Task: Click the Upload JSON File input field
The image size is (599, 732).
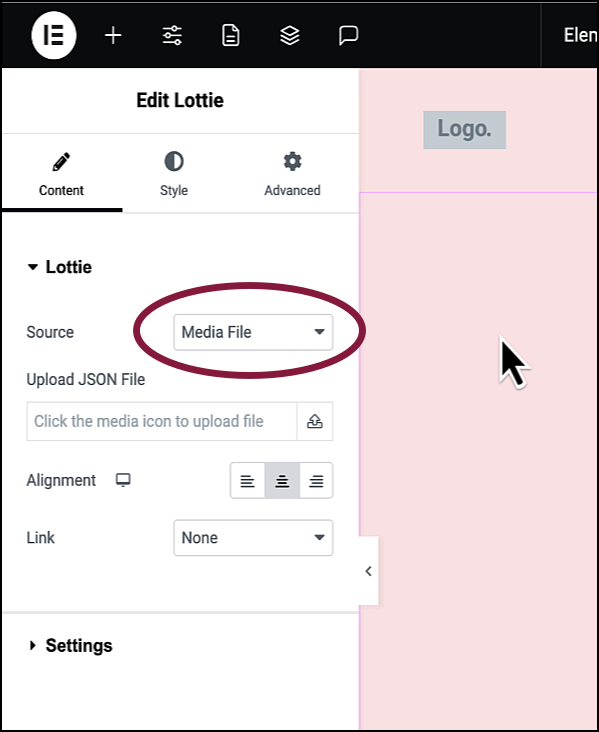Action: pyautogui.click(x=162, y=421)
